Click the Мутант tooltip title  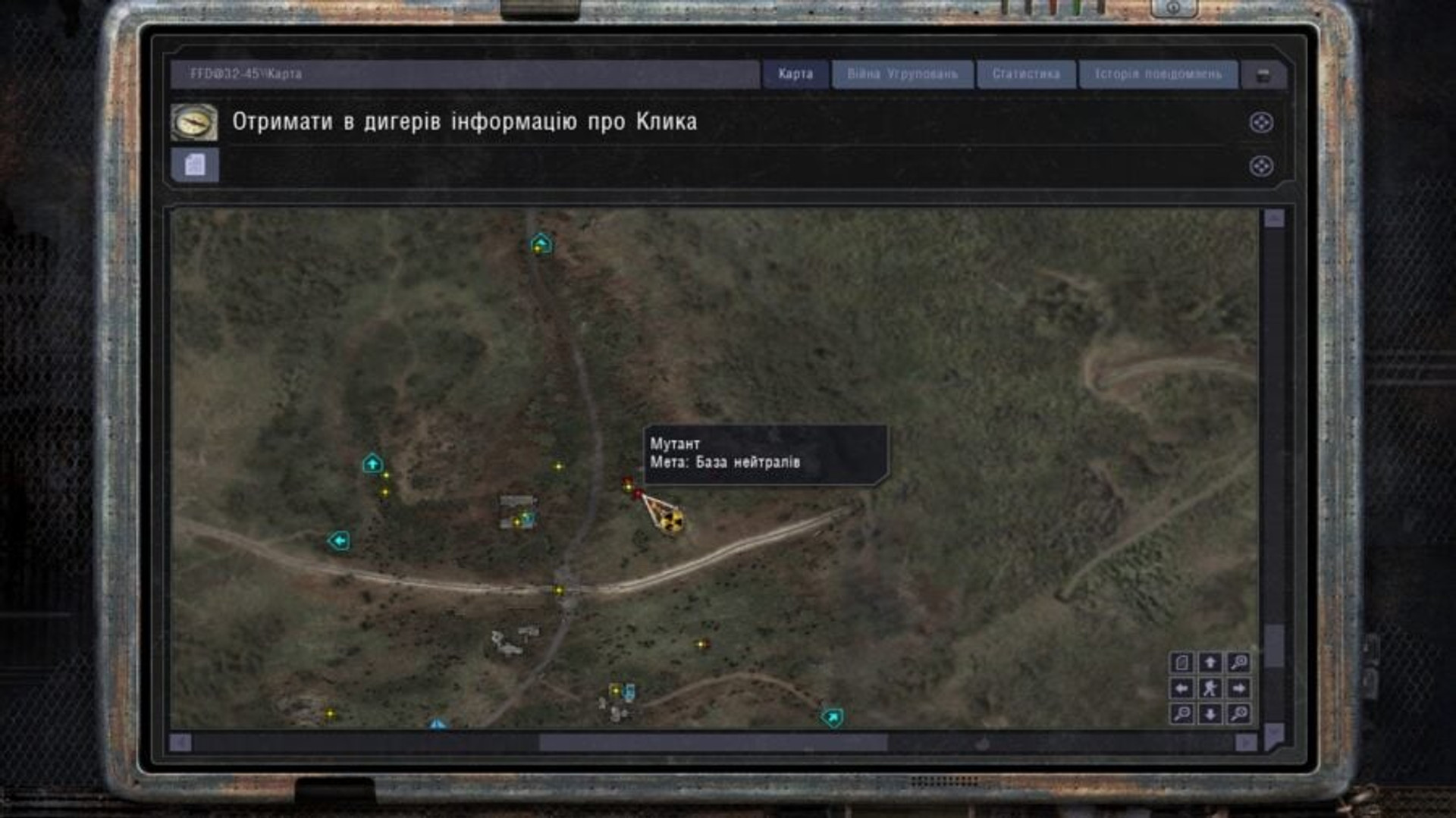pos(674,443)
